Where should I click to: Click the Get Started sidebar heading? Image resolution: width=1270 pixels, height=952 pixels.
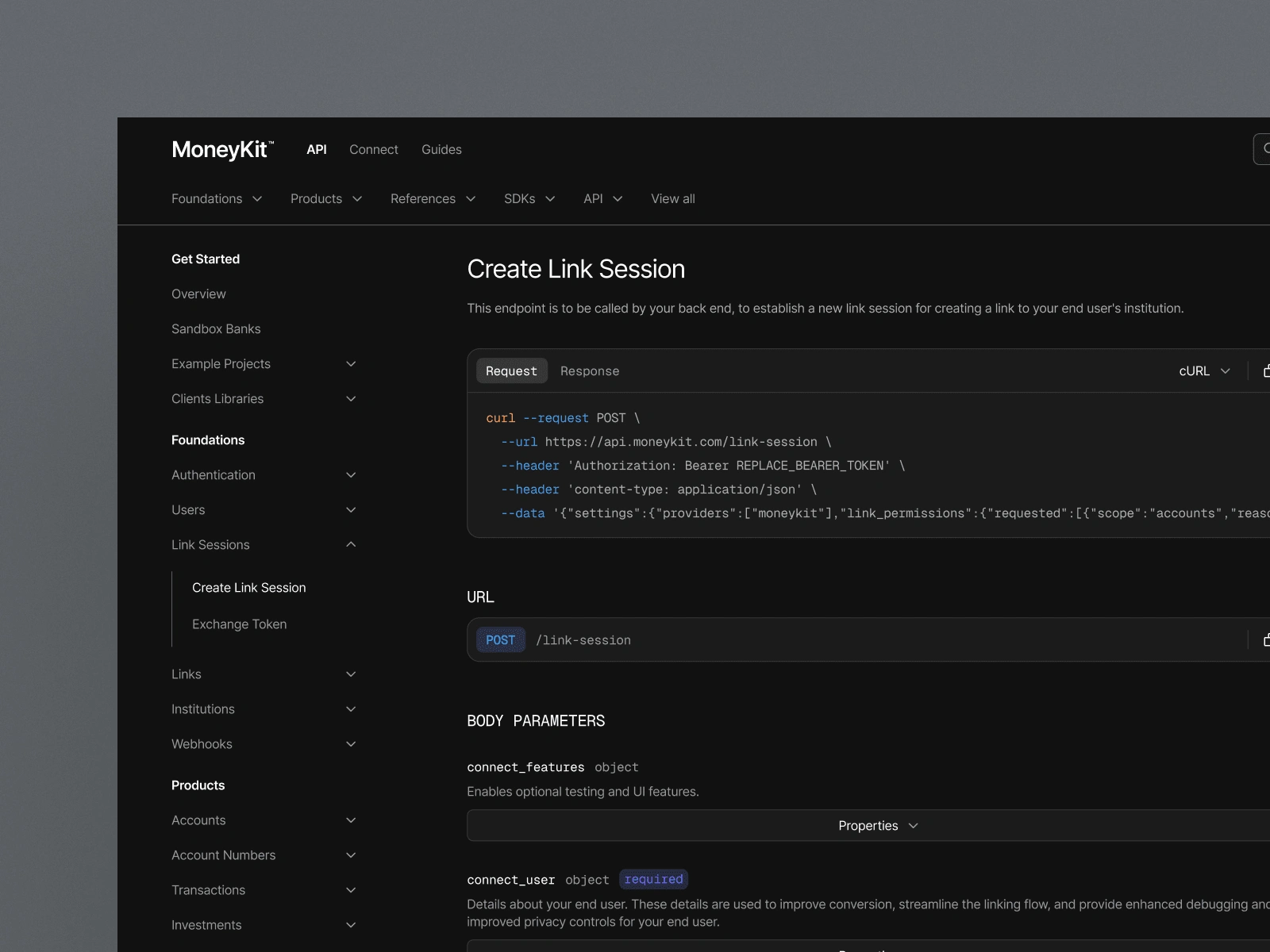coord(206,259)
